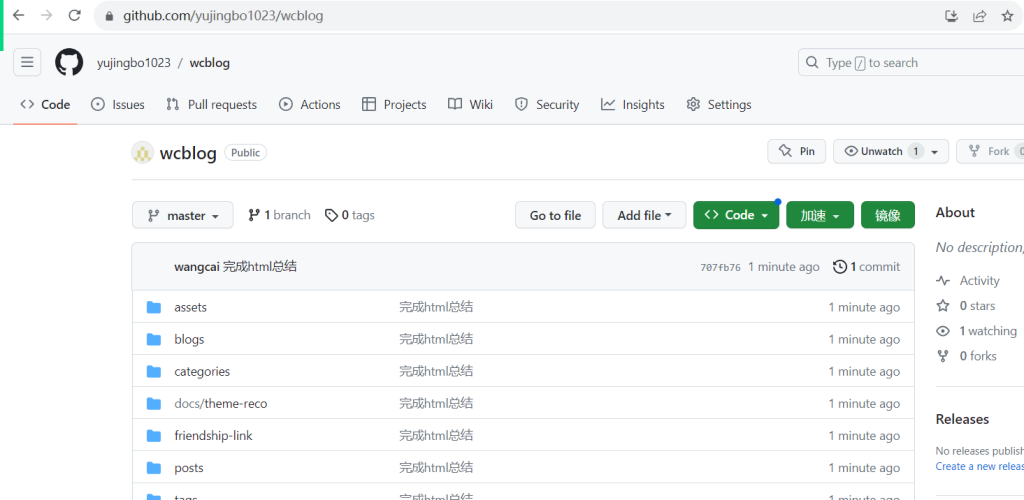Open the Security tab

click(x=547, y=104)
